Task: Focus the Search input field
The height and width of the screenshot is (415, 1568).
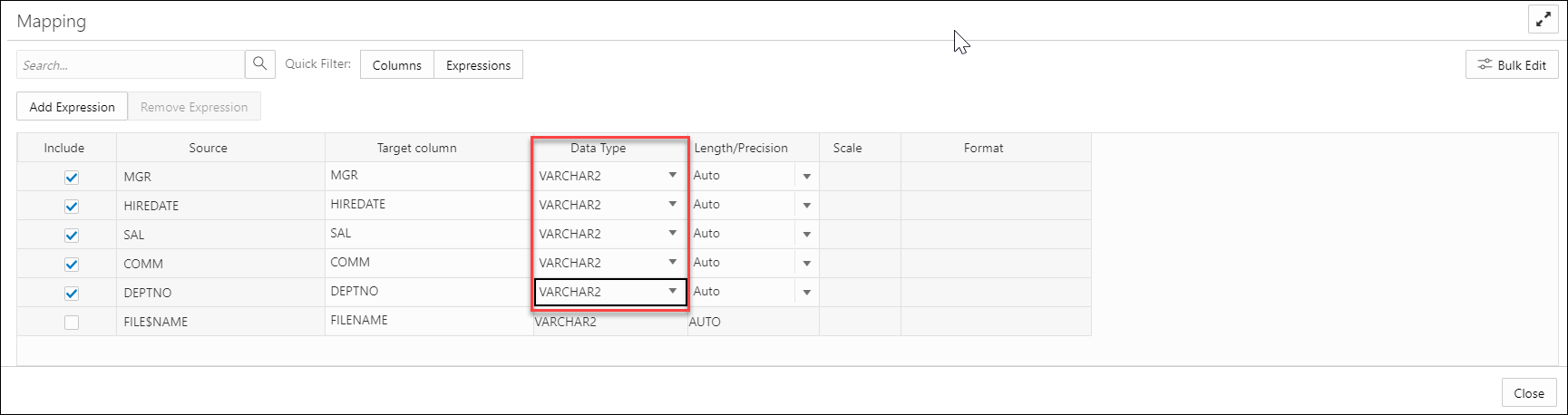Action: 131,64
